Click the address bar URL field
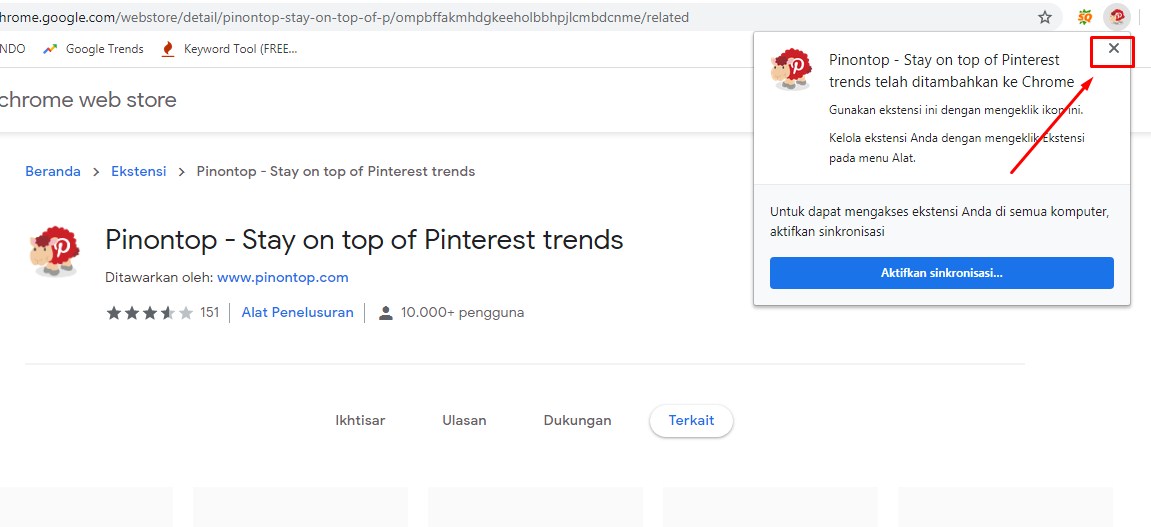This screenshot has width=1151, height=527. click(400, 17)
